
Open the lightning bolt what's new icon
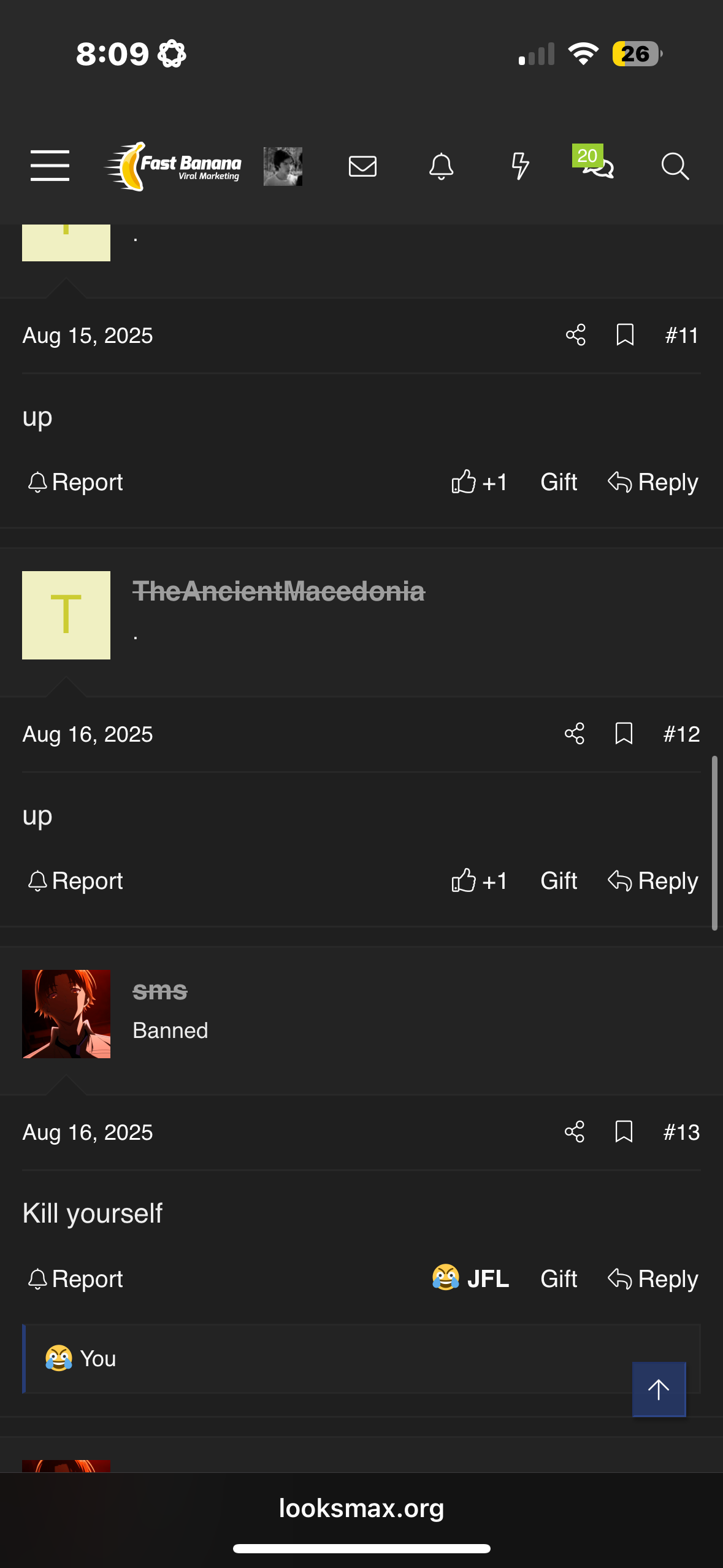pyautogui.click(x=520, y=166)
